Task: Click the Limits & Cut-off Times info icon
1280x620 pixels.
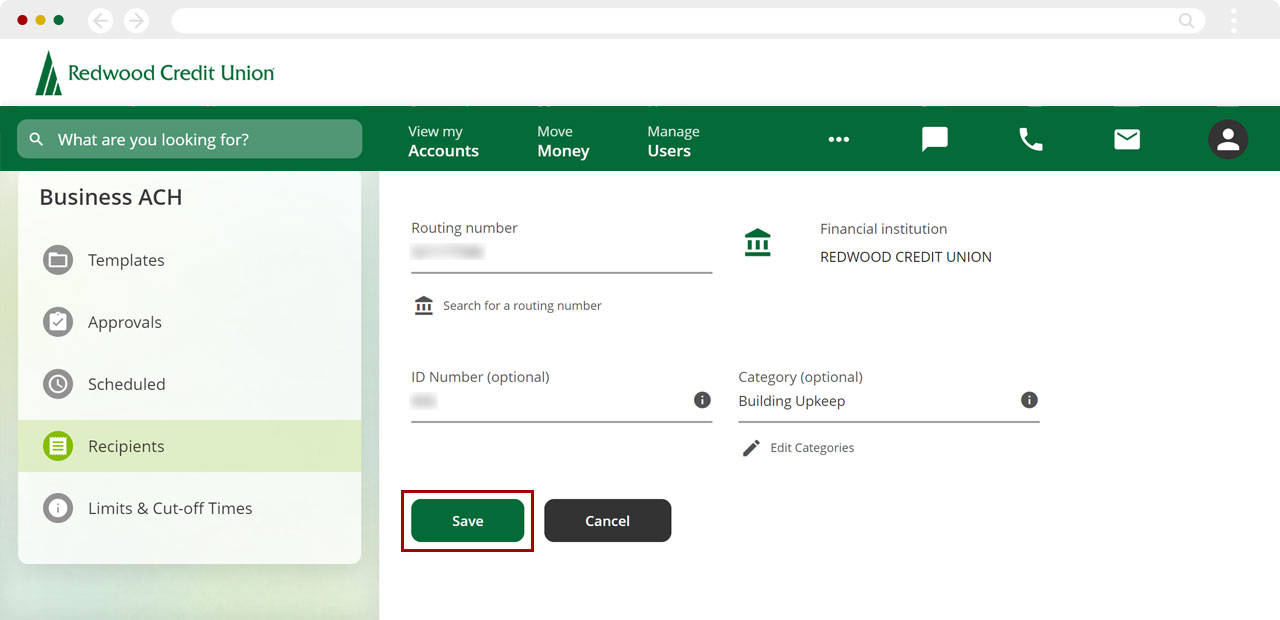Action: [58, 508]
